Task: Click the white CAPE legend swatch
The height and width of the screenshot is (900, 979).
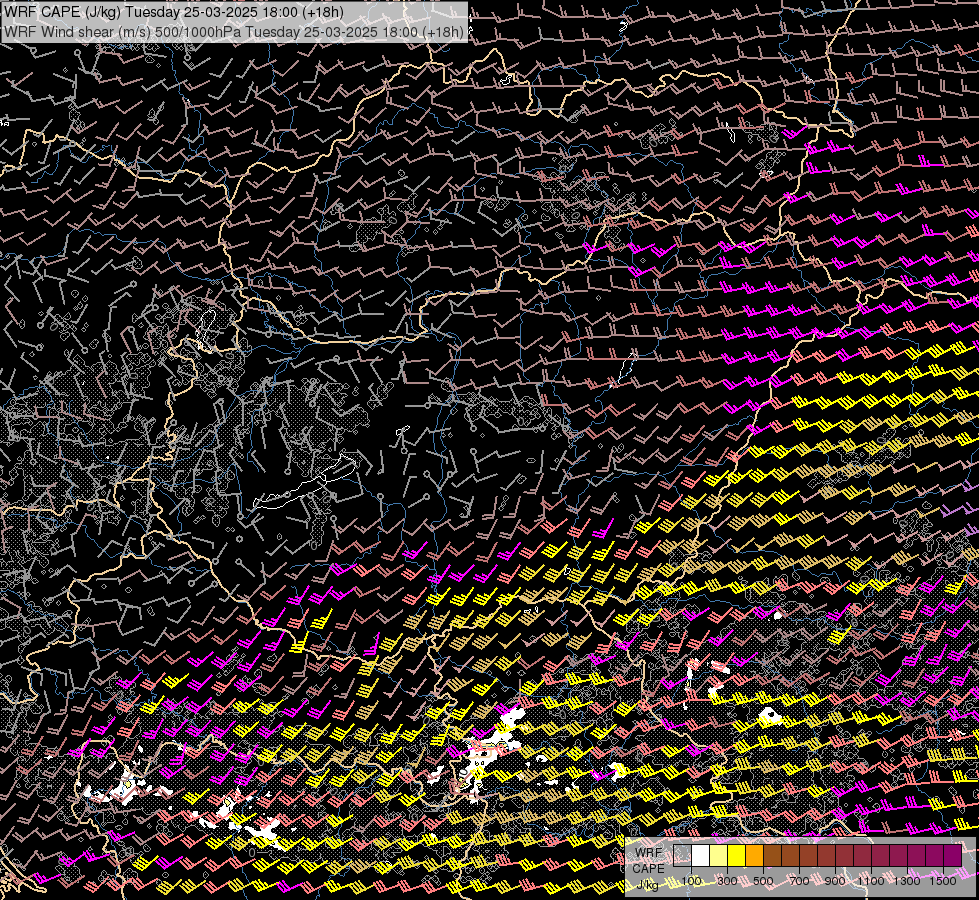Action: pos(701,856)
